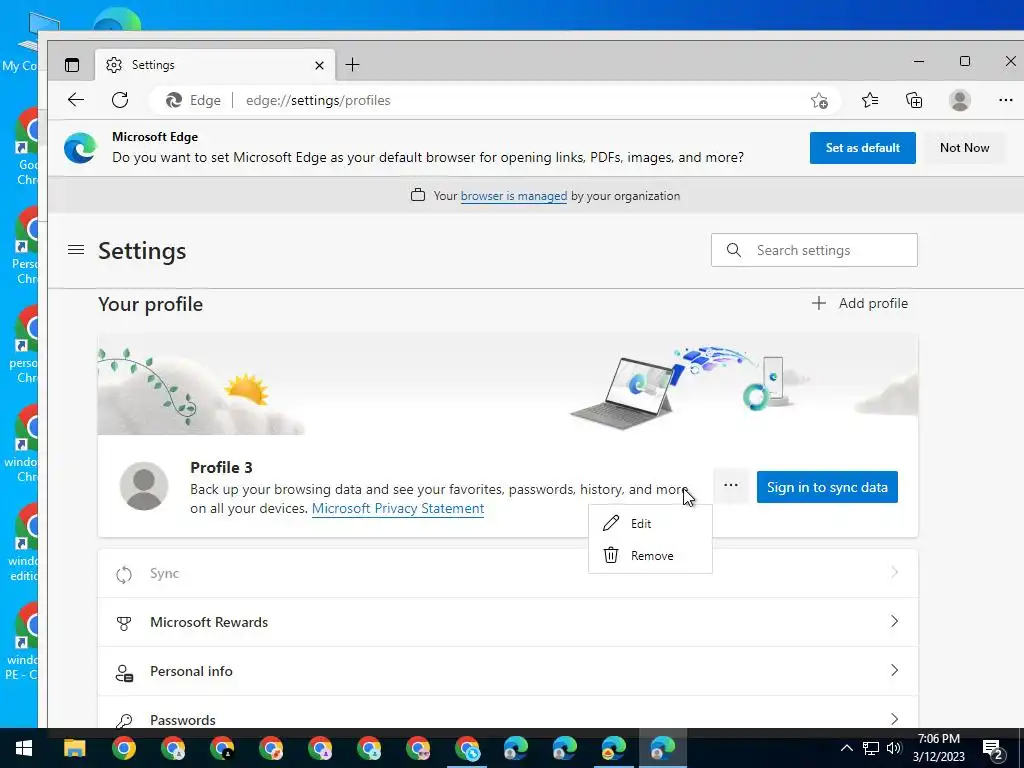Choose Edit from the profile menu

650,523
